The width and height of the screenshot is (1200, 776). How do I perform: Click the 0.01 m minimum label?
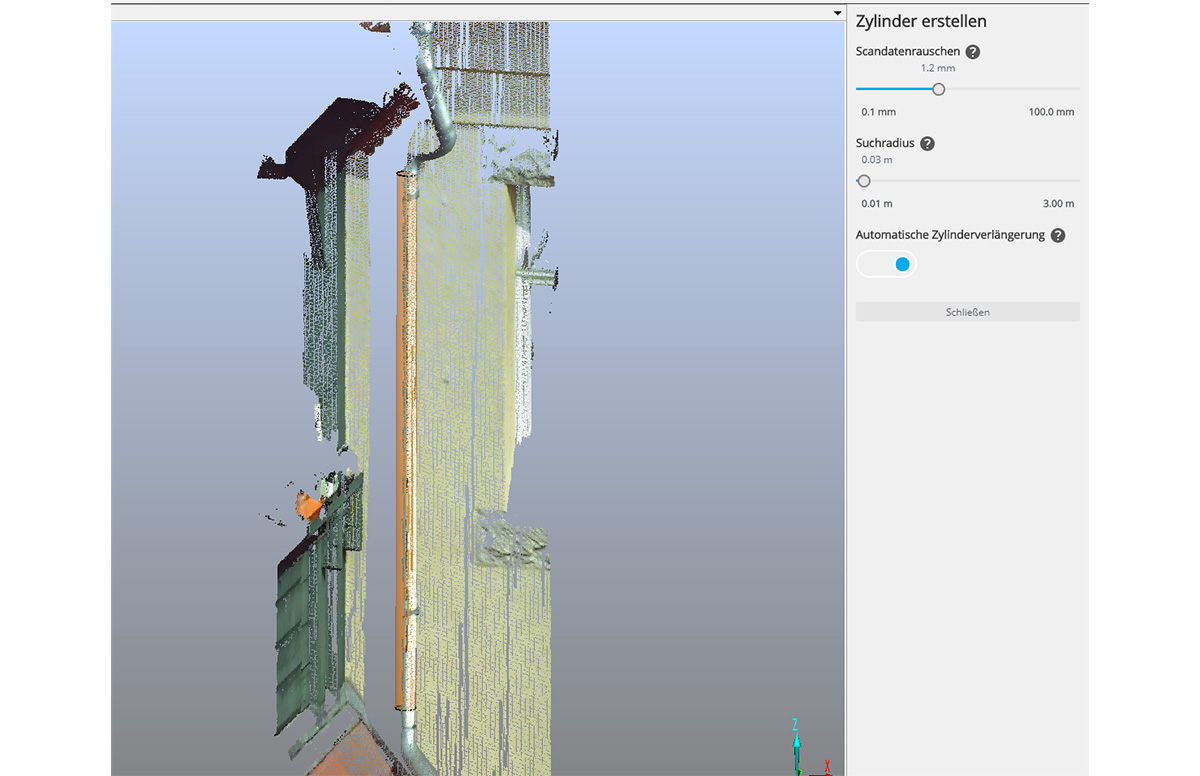(x=876, y=203)
